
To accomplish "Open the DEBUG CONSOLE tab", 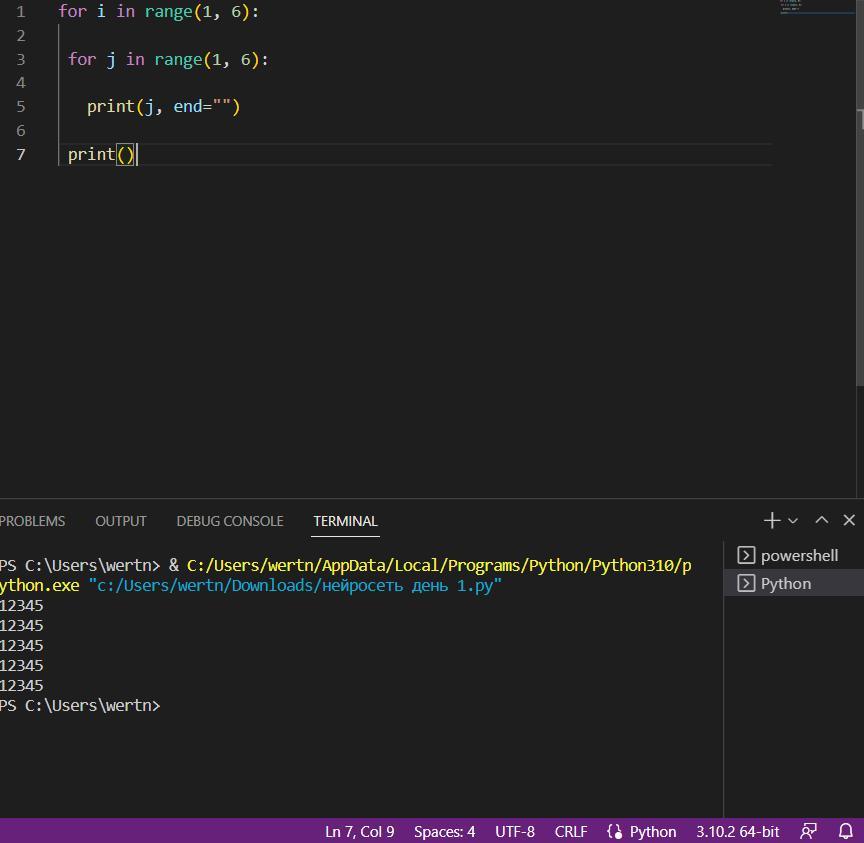I will pos(229,521).
